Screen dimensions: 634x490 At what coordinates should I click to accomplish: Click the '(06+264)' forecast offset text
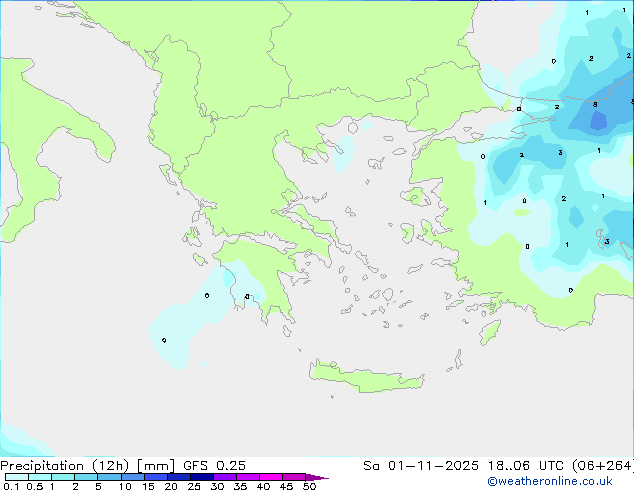point(602,466)
